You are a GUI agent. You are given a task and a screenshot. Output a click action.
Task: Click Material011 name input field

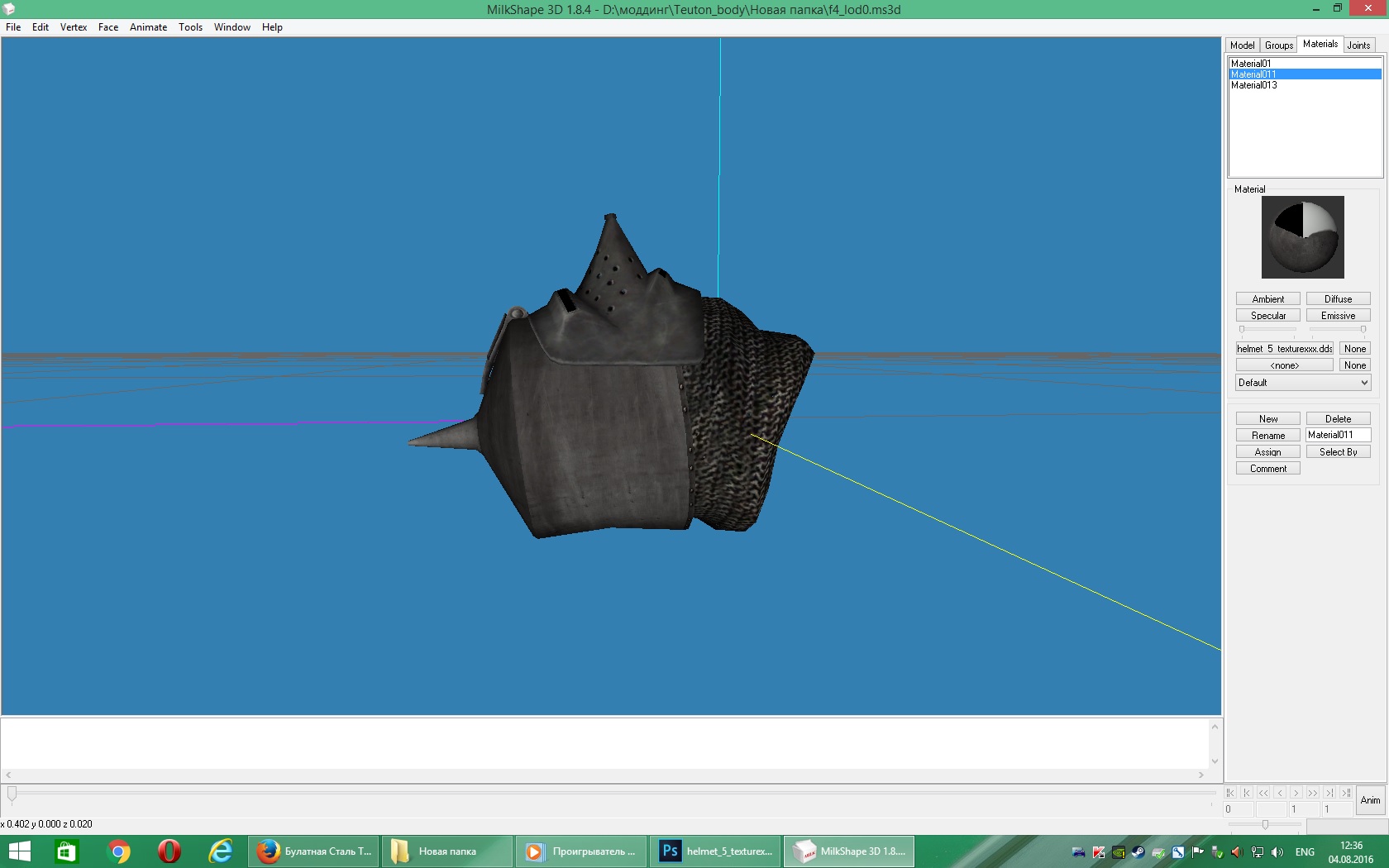pos(1339,435)
